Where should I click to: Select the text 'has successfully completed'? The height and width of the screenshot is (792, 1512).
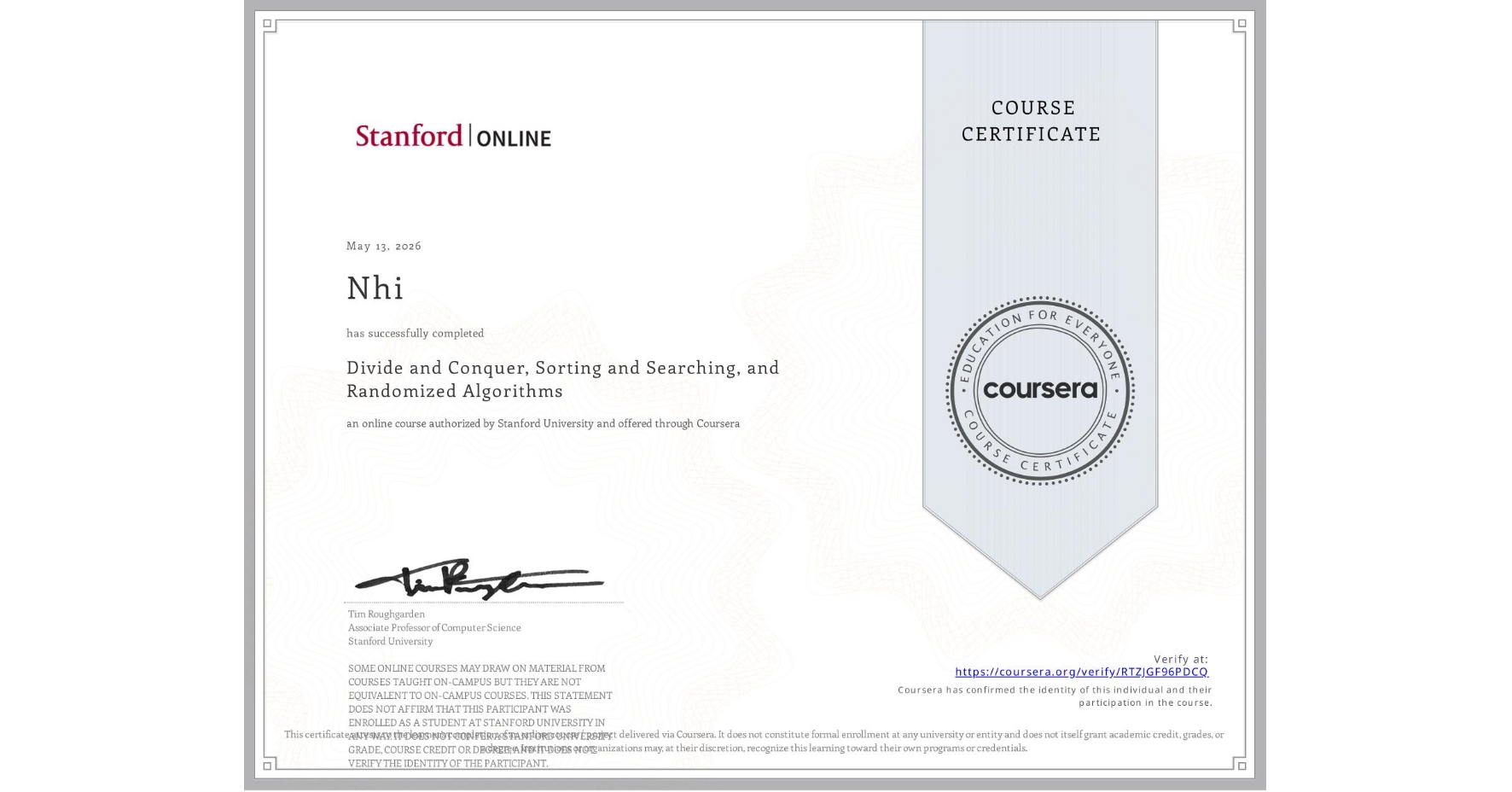tap(415, 333)
